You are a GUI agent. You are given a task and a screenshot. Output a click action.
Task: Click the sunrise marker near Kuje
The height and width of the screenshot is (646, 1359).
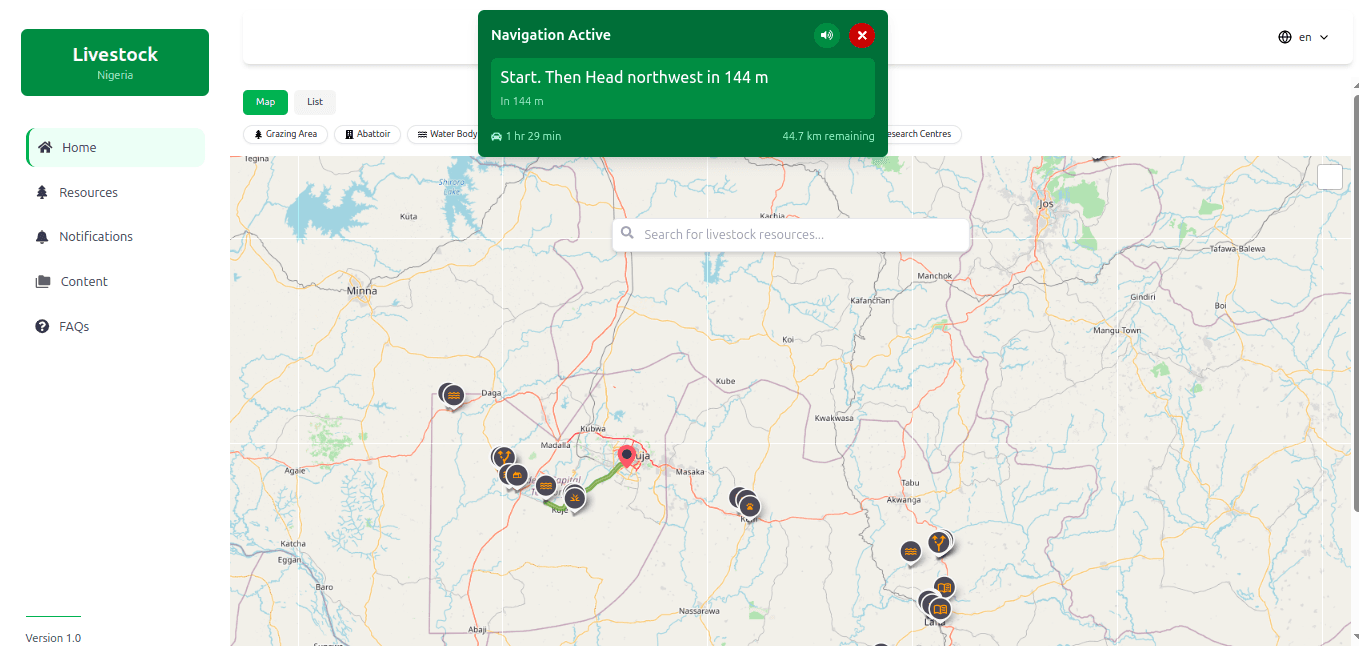[x=574, y=497]
